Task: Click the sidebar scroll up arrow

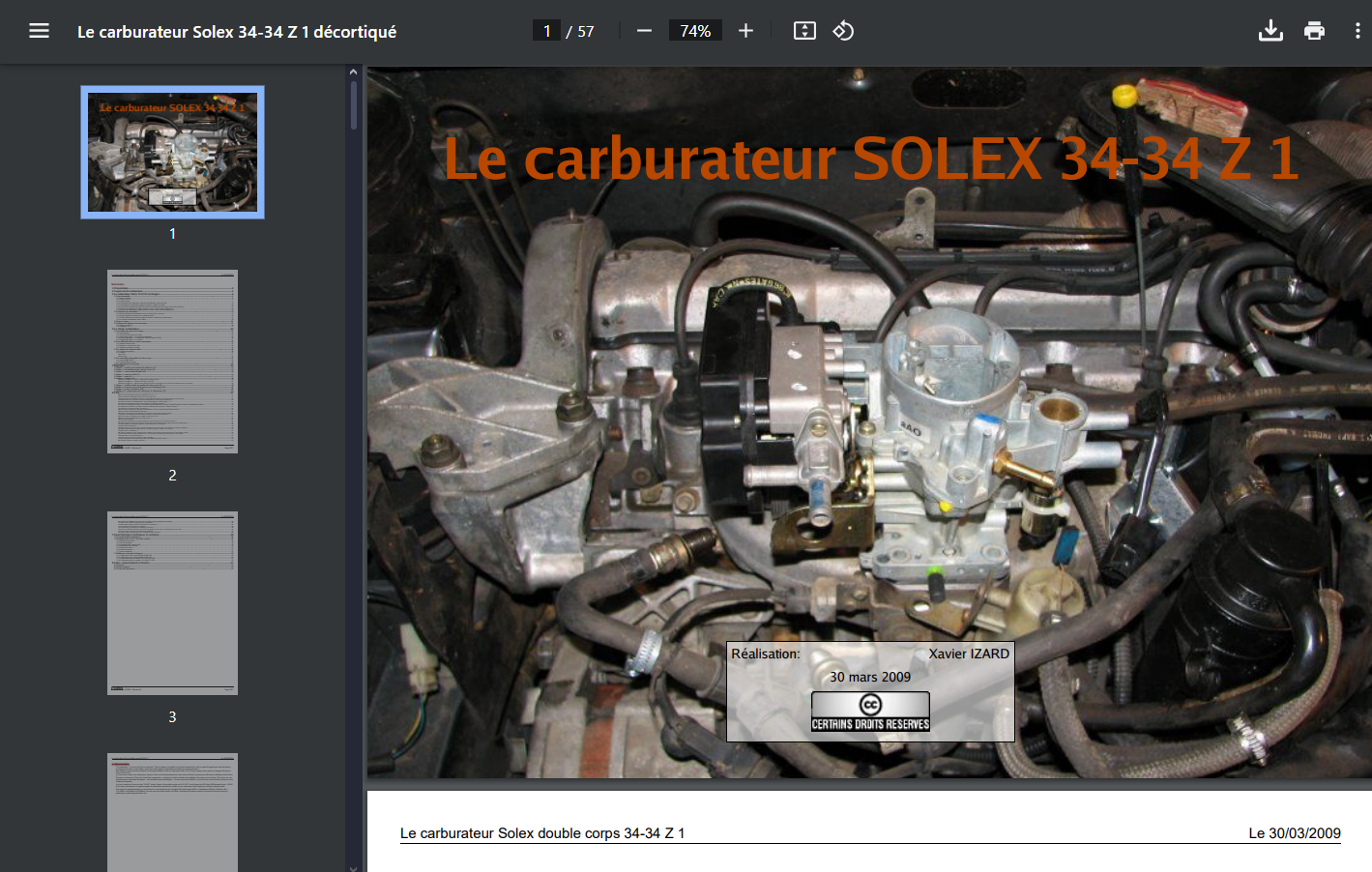Action: tap(353, 72)
